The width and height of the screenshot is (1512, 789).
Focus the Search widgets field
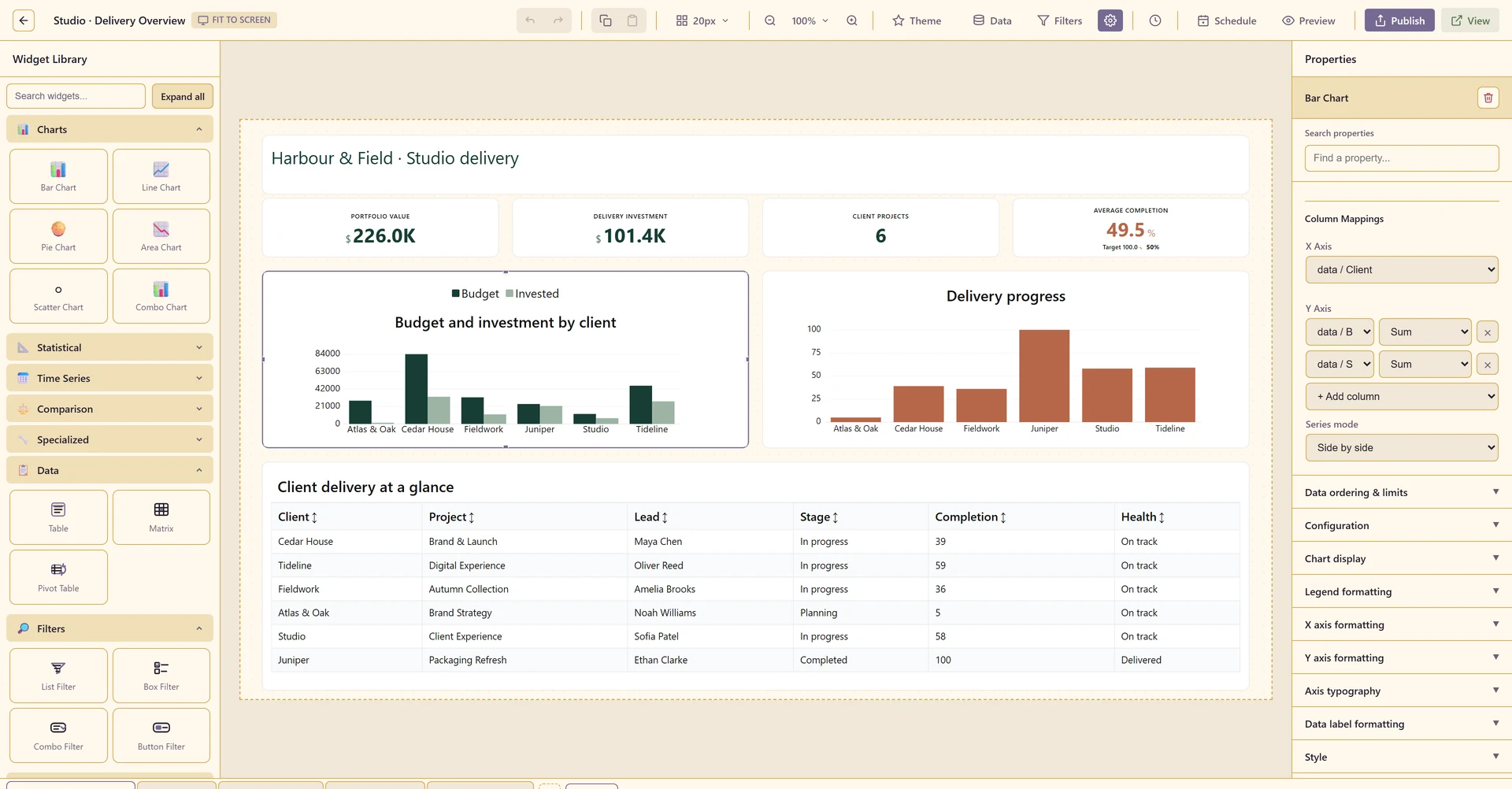pos(76,96)
